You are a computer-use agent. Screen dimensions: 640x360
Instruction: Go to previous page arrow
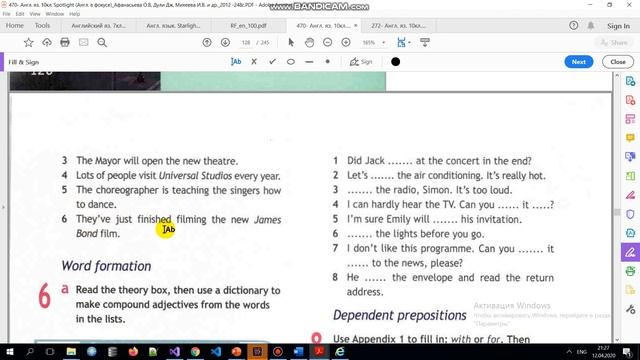tap(207, 42)
